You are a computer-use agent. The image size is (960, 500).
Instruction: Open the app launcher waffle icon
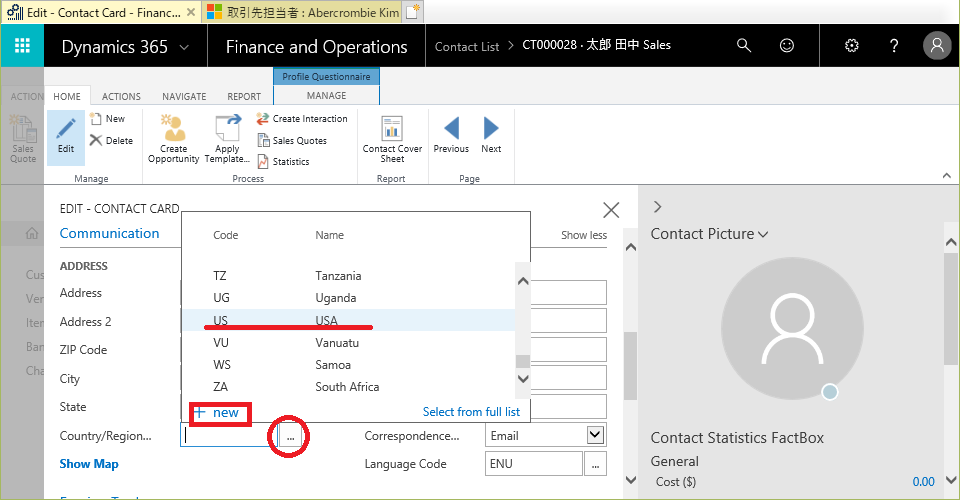pyautogui.click(x=22, y=45)
